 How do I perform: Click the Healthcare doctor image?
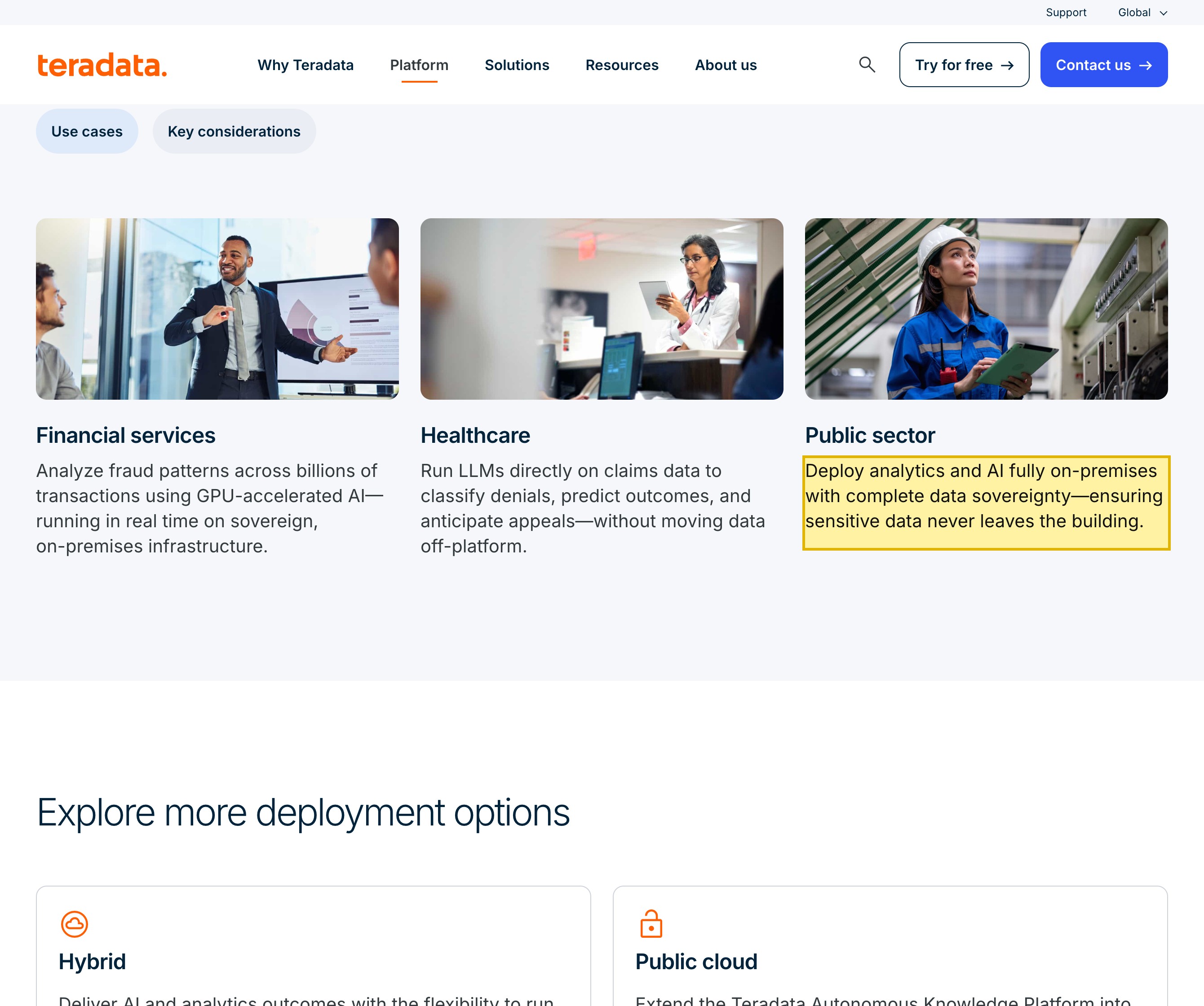[602, 309]
